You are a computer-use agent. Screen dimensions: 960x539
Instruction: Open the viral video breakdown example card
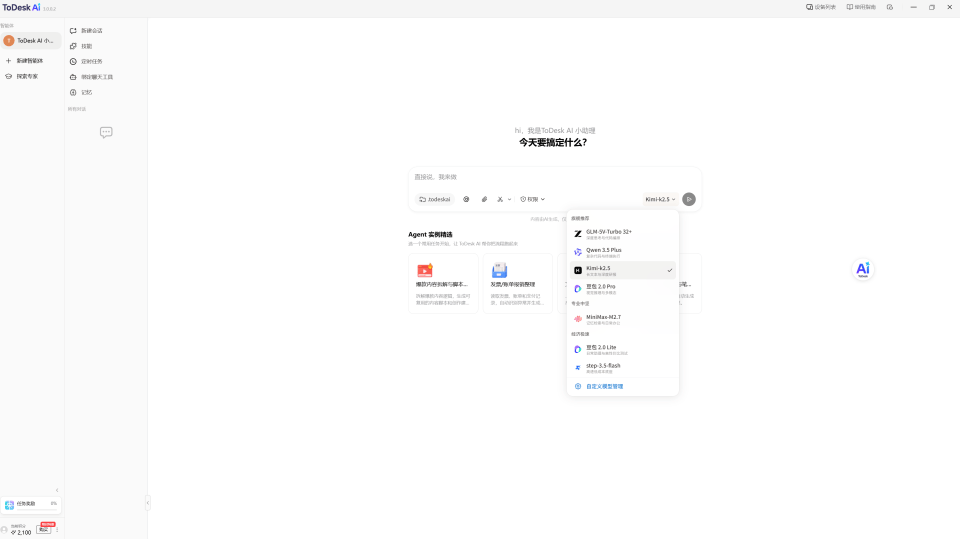point(443,284)
